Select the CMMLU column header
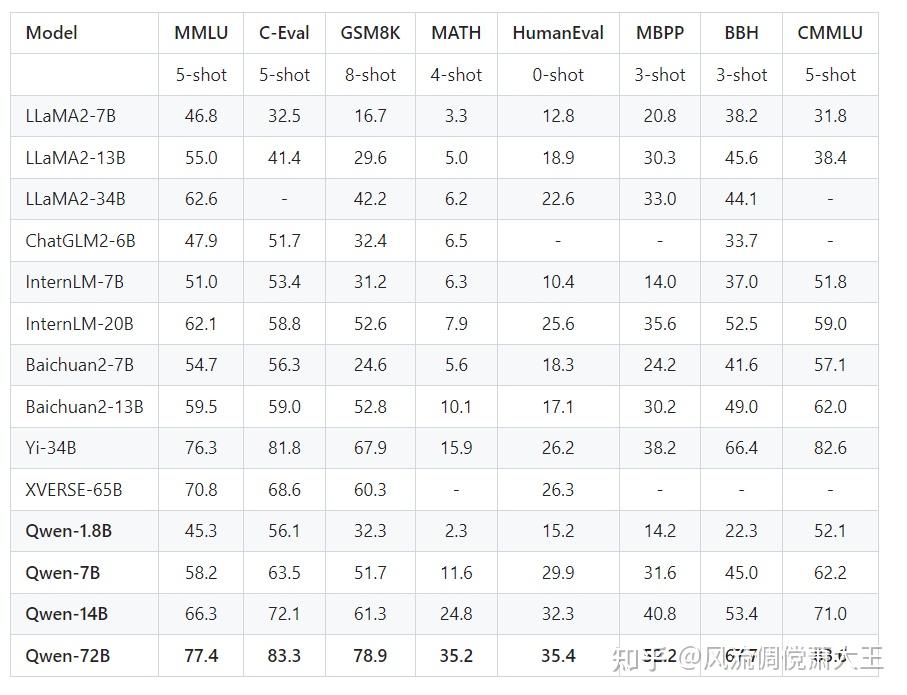The image size is (907, 695). coord(830,33)
